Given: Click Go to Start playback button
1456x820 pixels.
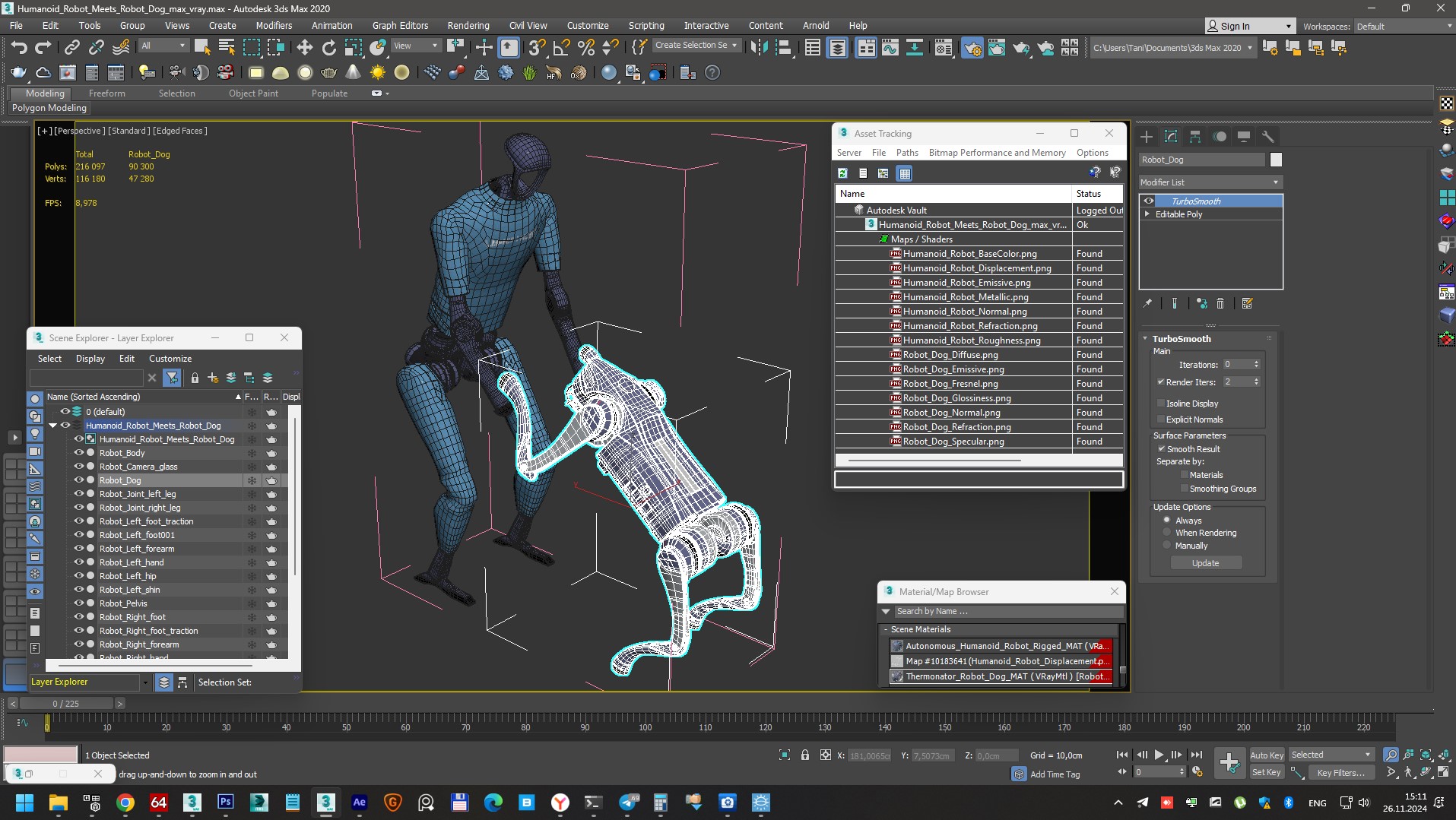Looking at the screenshot, I should 1121,755.
